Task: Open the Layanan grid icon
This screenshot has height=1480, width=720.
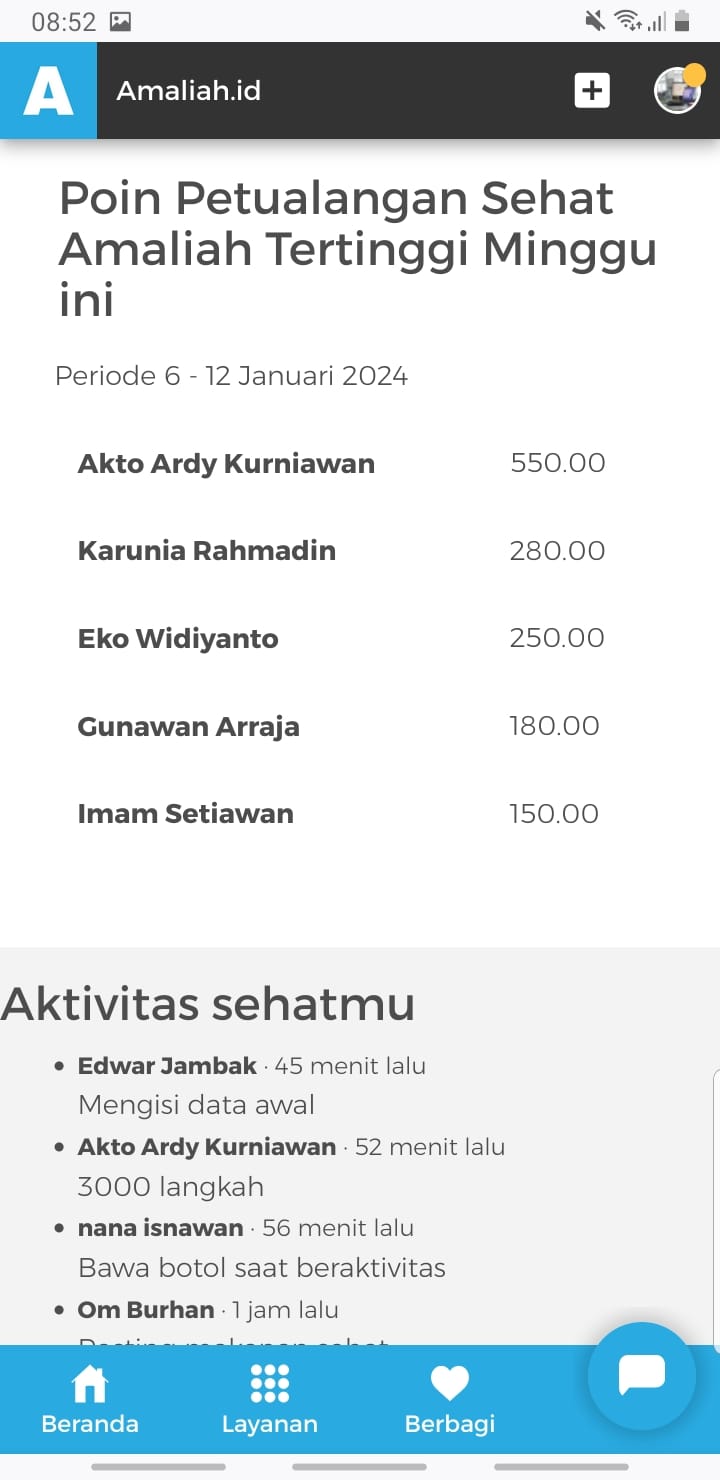Action: (x=269, y=1384)
